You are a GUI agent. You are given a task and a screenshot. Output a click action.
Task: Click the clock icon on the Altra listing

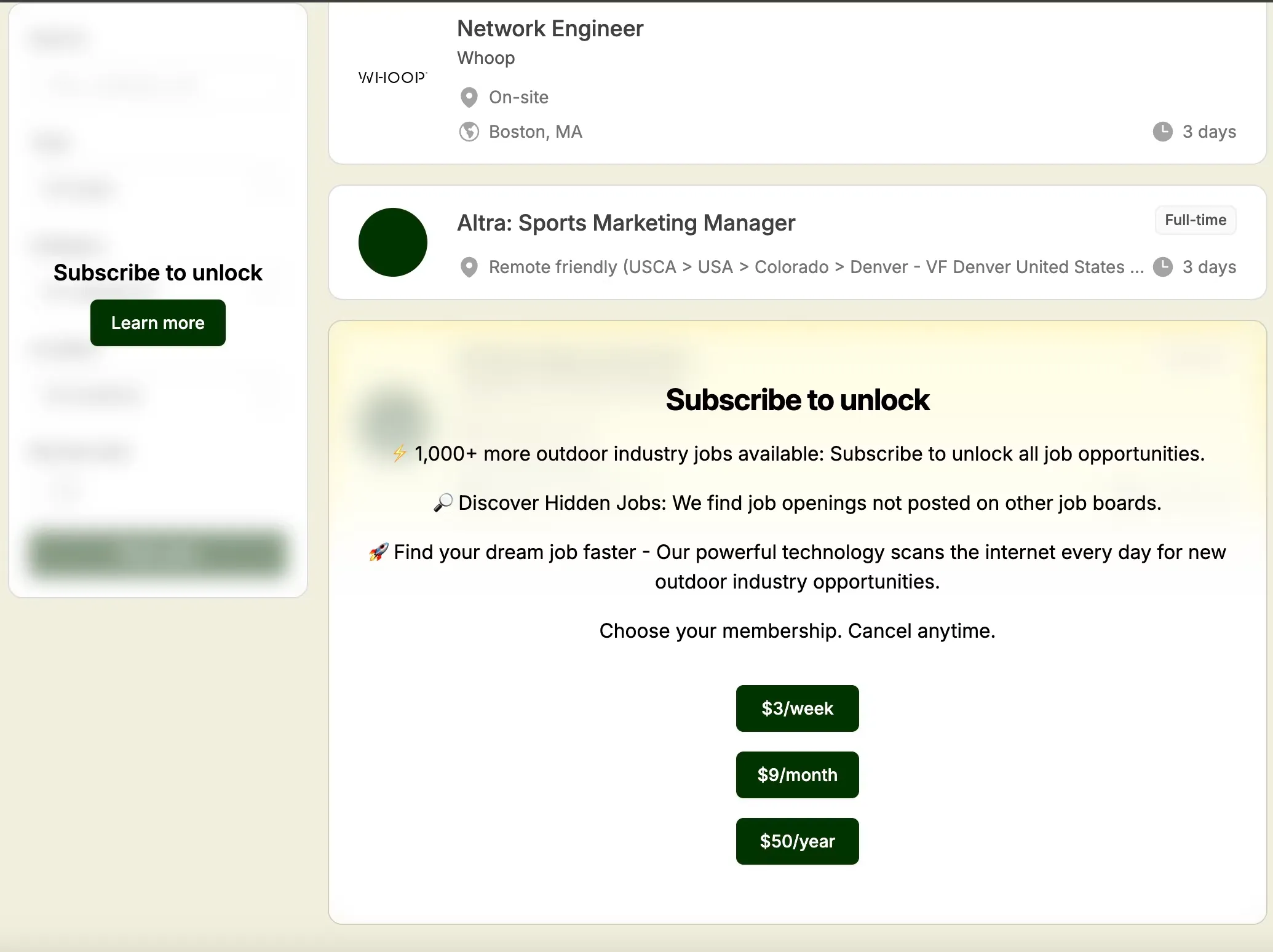1164,267
